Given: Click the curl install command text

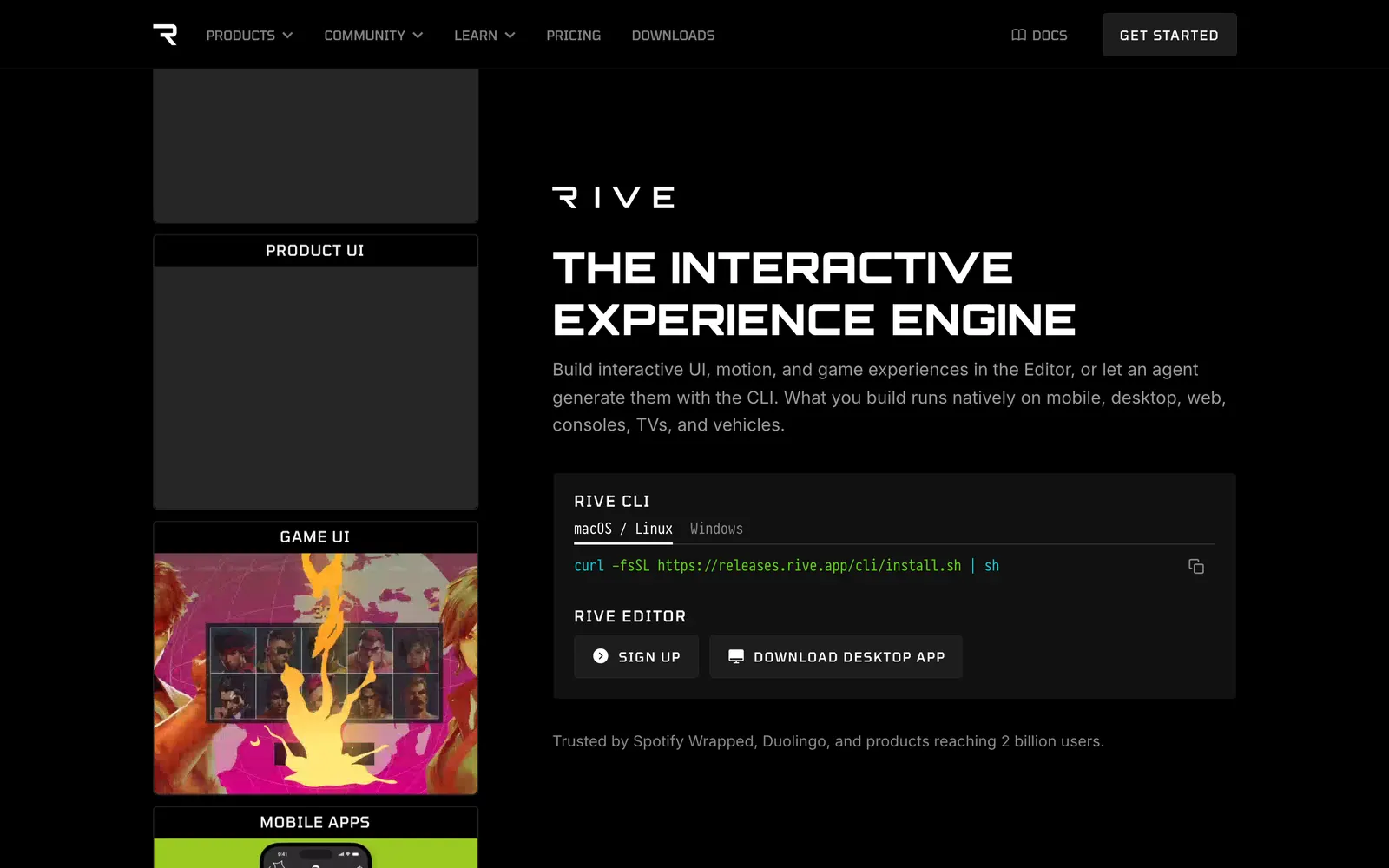Looking at the screenshot, I should pos(787,565).
